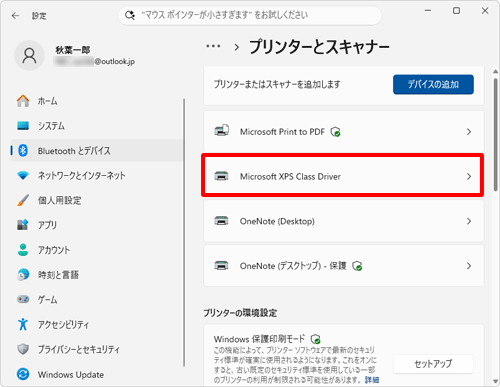
Task: Open ネットワークとインターネット Wi-Fi icon
Action: click(x=23, y=175)
